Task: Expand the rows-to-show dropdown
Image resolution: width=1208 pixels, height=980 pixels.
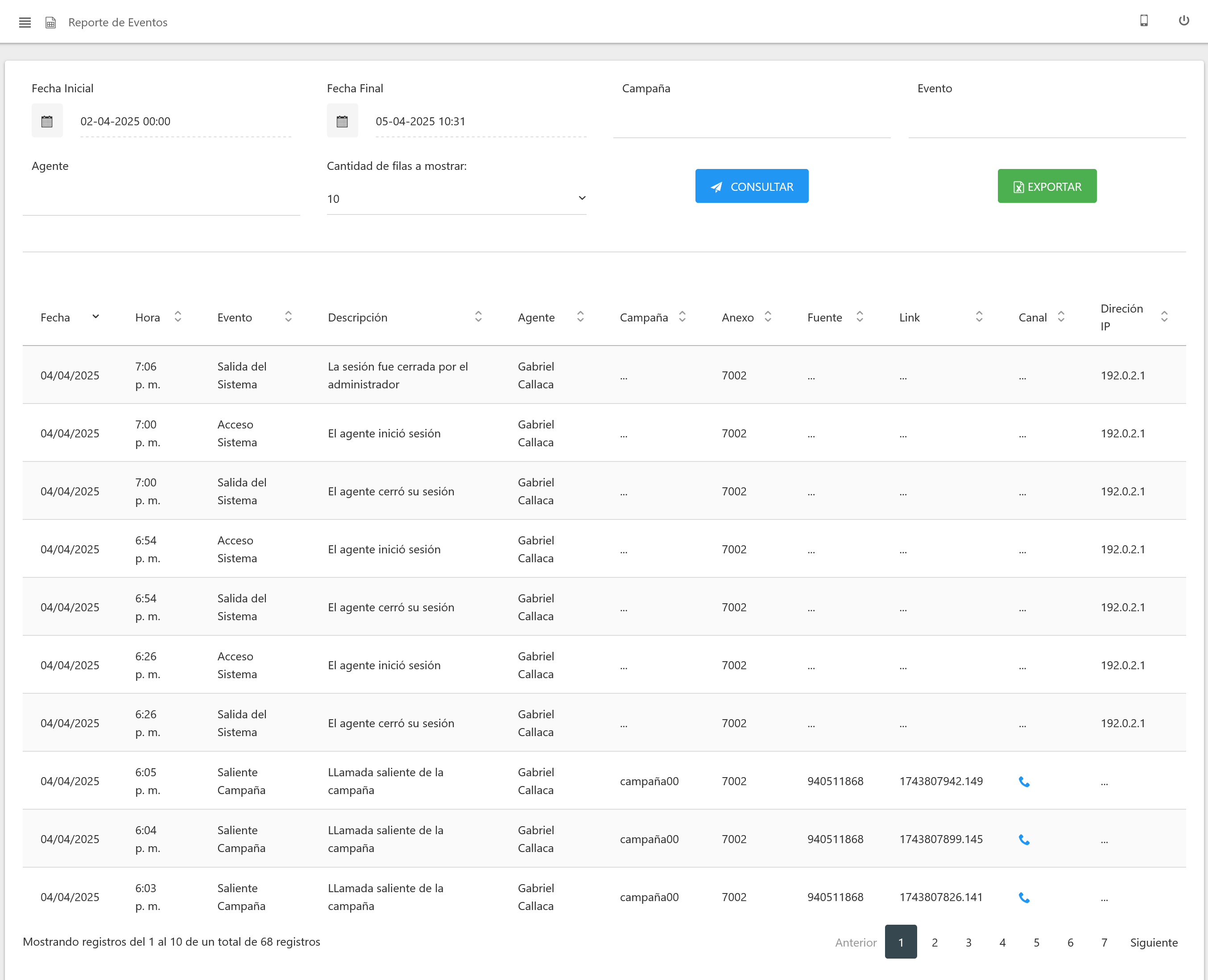Action: (x=456, y=199)
